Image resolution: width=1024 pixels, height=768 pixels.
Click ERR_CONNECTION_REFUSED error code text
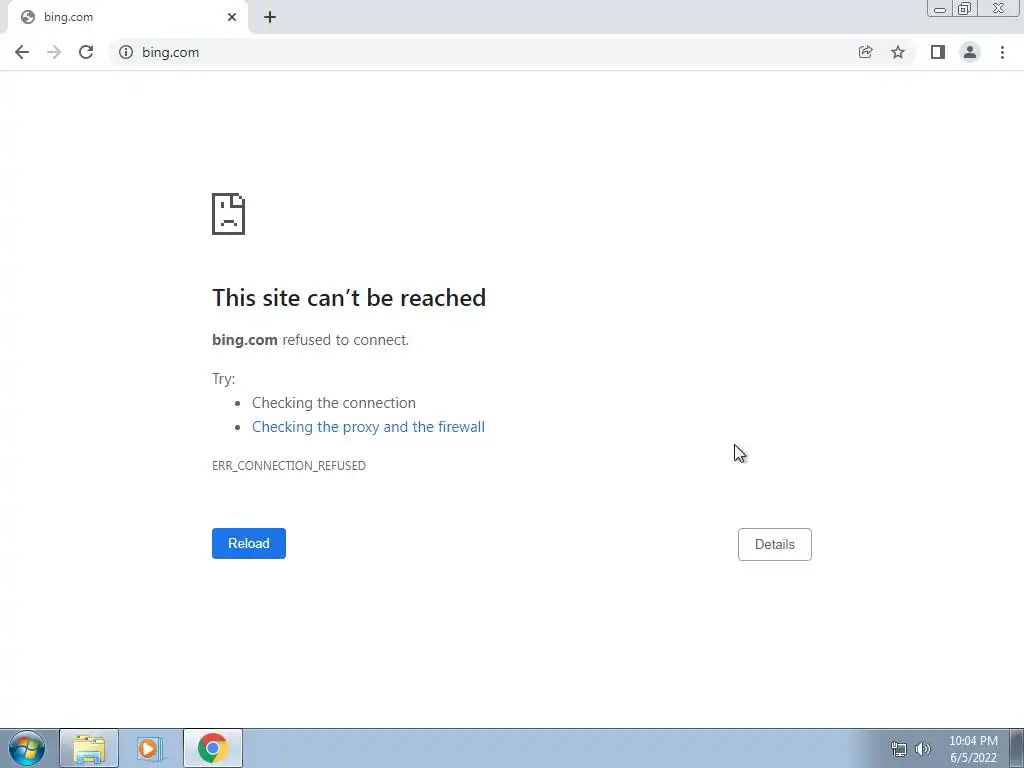point(289,466)
